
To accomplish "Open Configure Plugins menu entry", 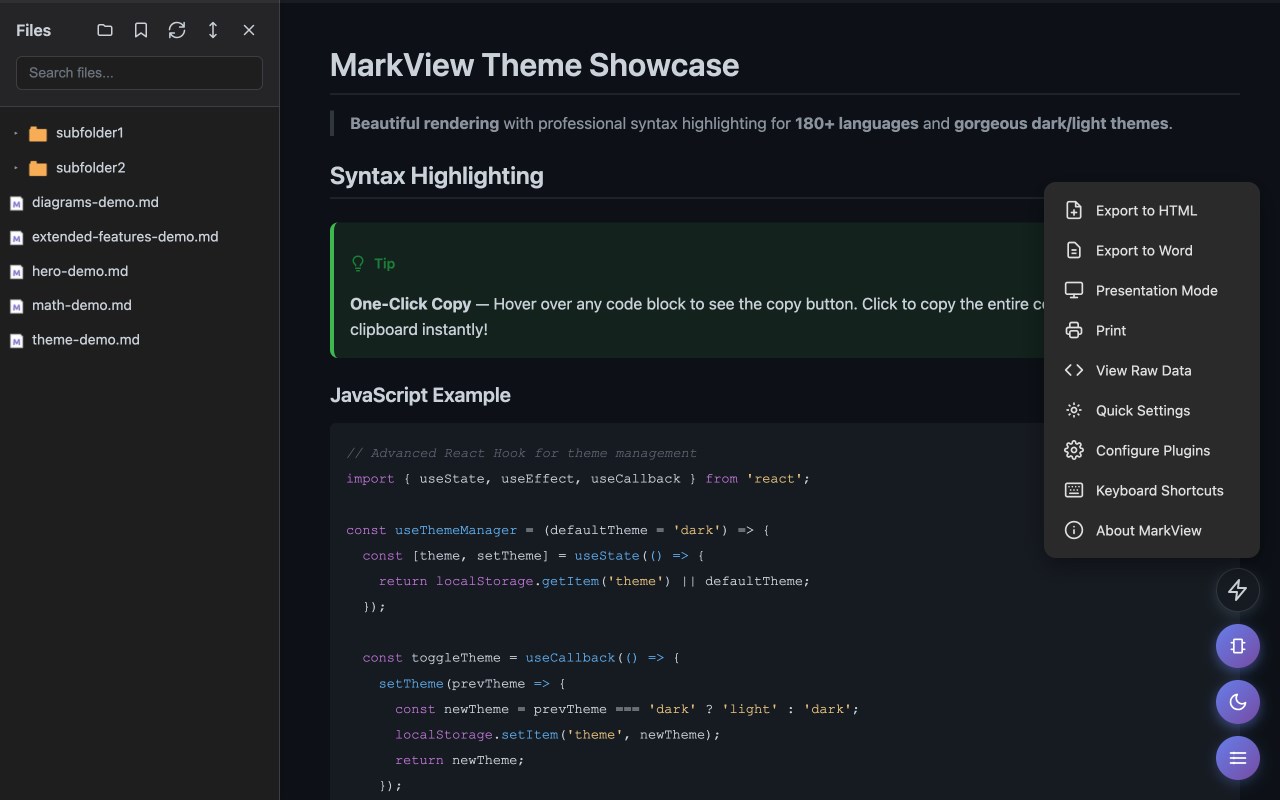I will click(x=1151, y=450).
